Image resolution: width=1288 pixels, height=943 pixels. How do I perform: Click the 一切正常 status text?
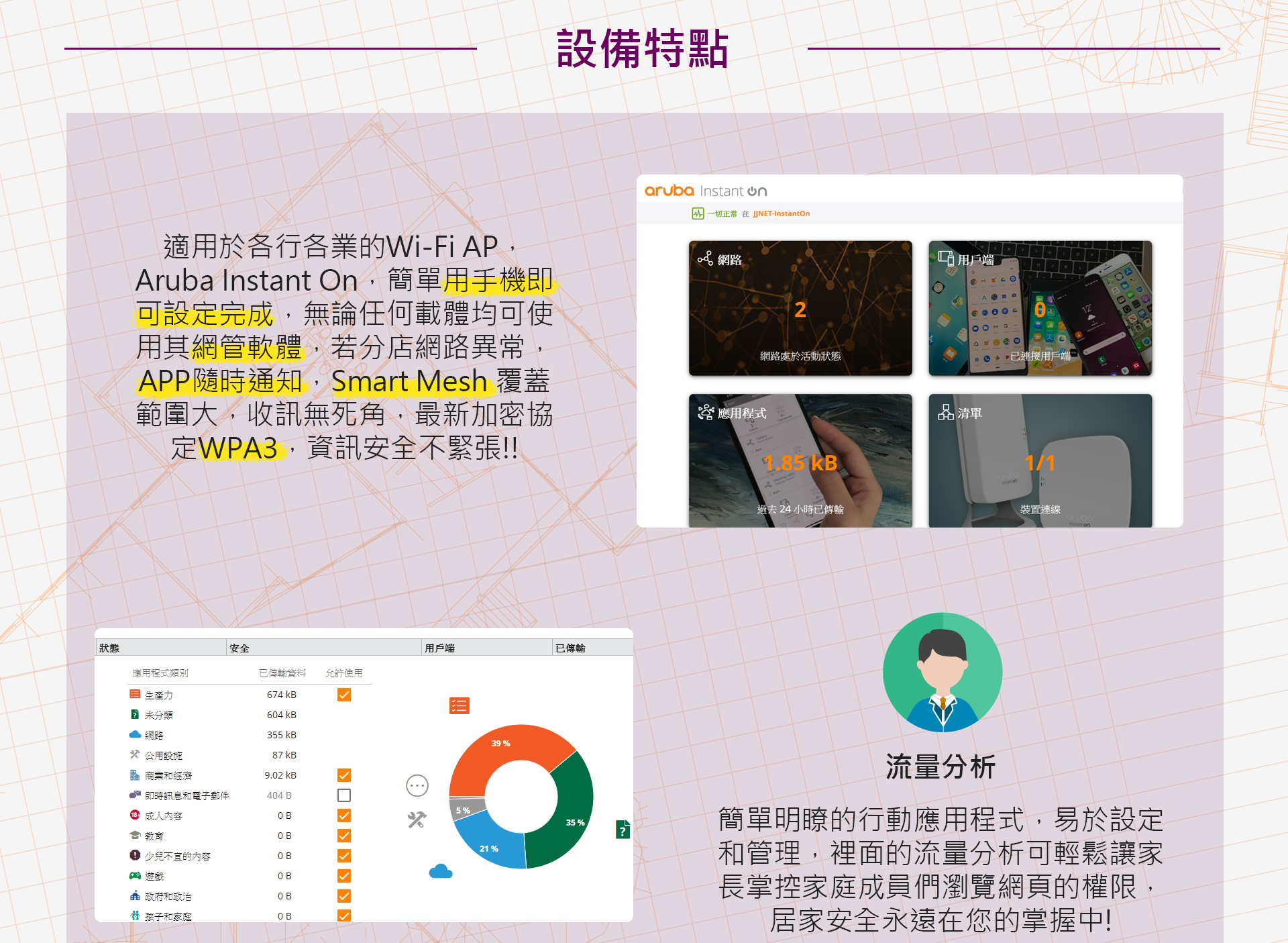(722, 213)
